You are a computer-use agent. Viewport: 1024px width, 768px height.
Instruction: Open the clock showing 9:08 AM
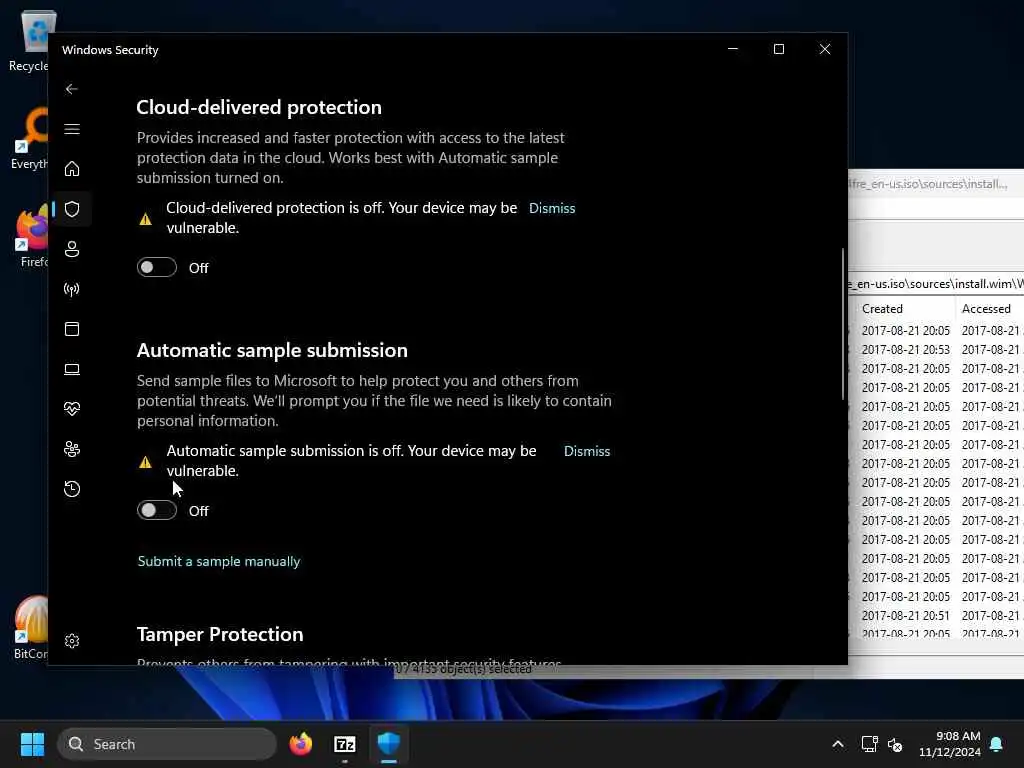(x=950, y=744)
